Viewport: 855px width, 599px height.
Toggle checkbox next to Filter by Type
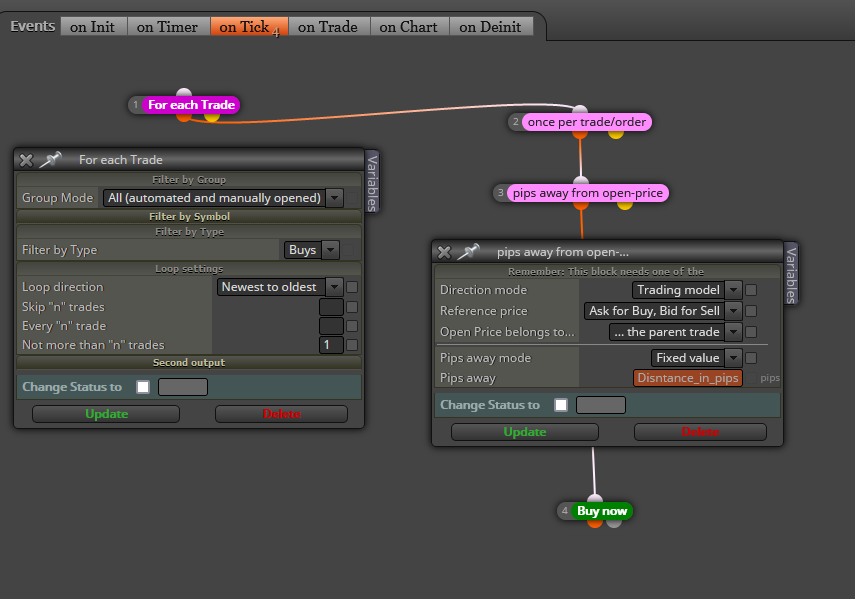348,250
